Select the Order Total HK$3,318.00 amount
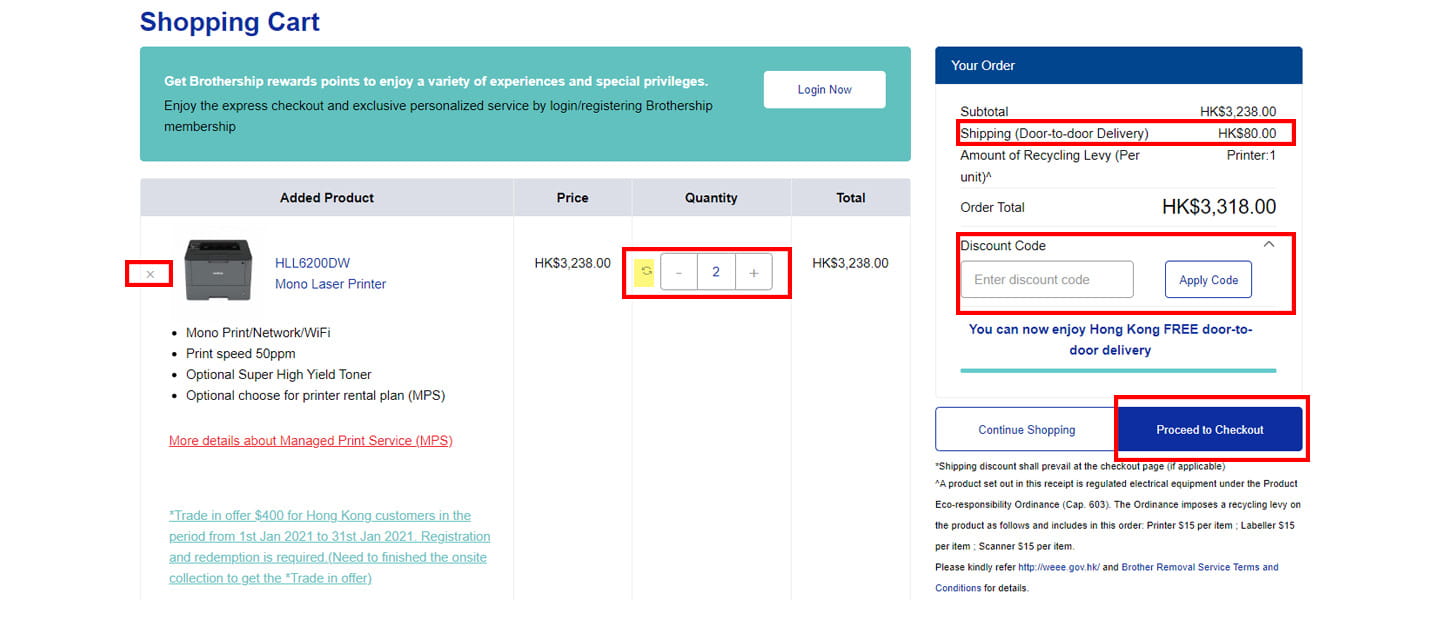The height and width of the screenshot is (620, 1440). tap(1219, 207)
